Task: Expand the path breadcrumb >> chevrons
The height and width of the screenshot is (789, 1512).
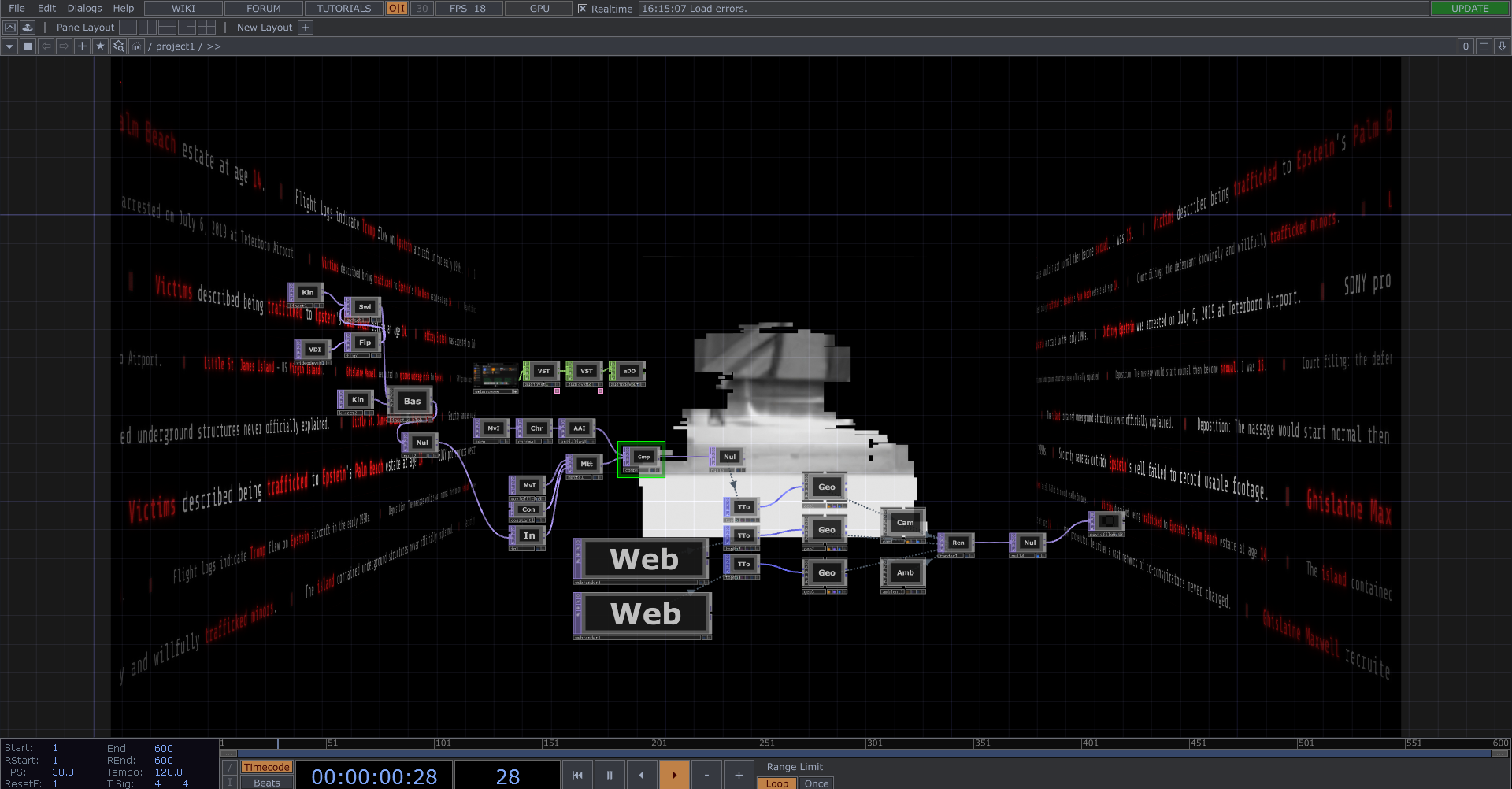Action: 213,46
